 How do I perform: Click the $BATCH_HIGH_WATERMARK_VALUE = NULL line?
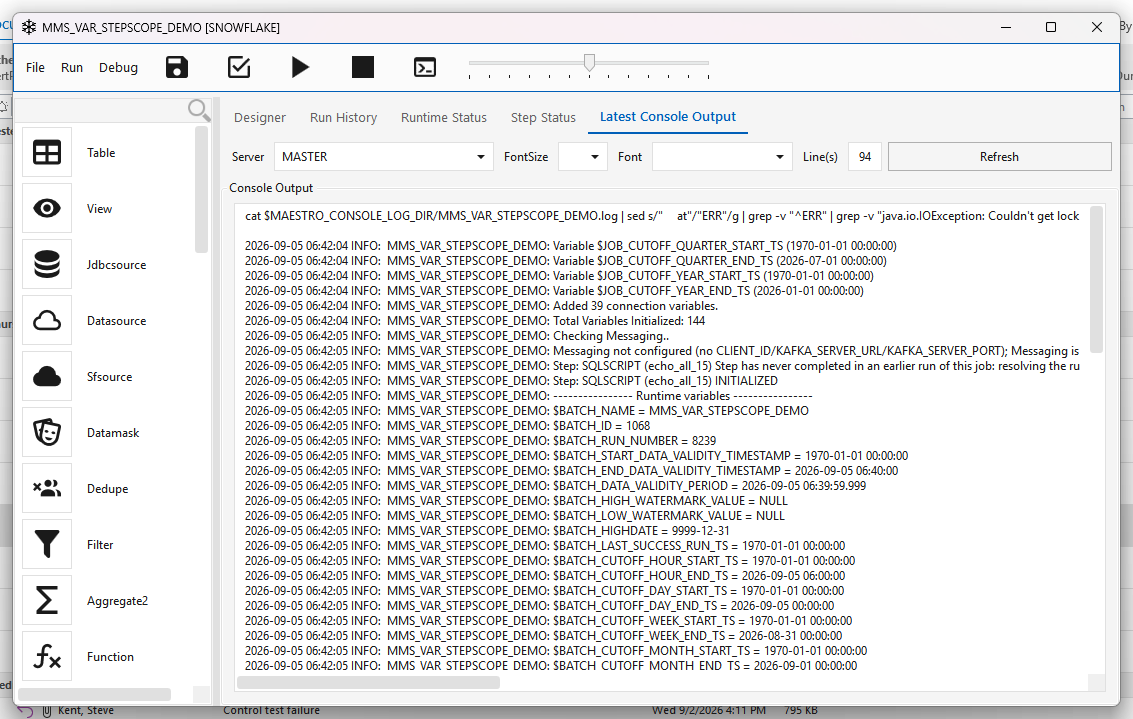point(516,501)
